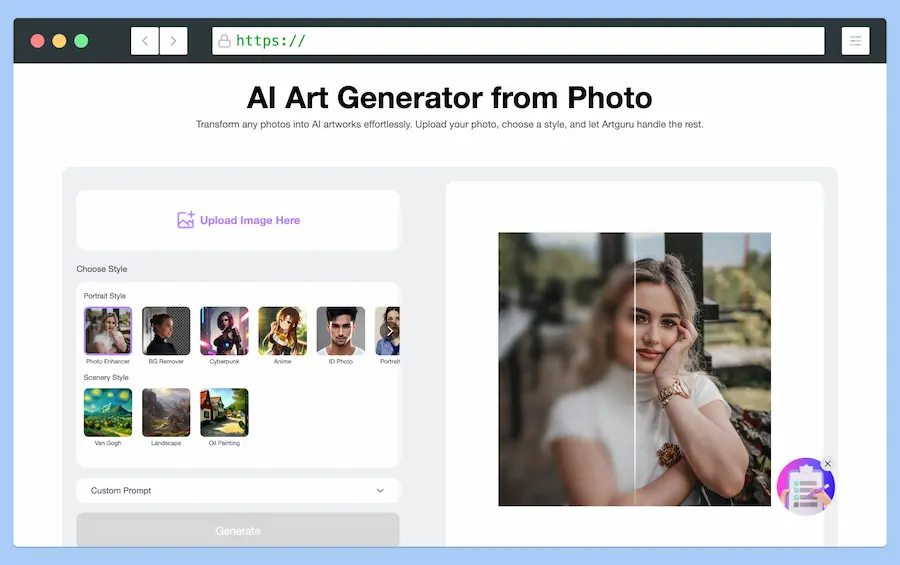Click the browser back arrow
This screenshot has width=900, height=565.
(145, 41)
